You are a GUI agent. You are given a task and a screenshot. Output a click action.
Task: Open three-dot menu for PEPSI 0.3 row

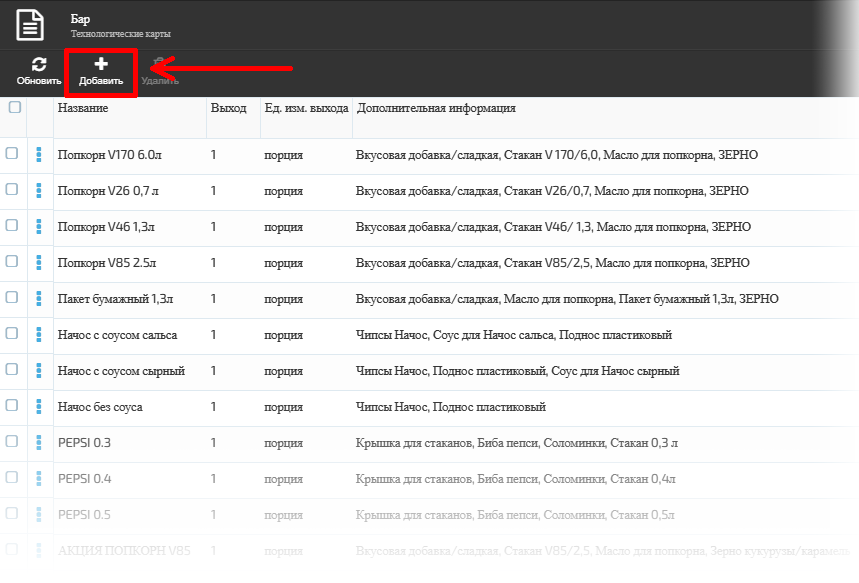(x=40, y=443)
